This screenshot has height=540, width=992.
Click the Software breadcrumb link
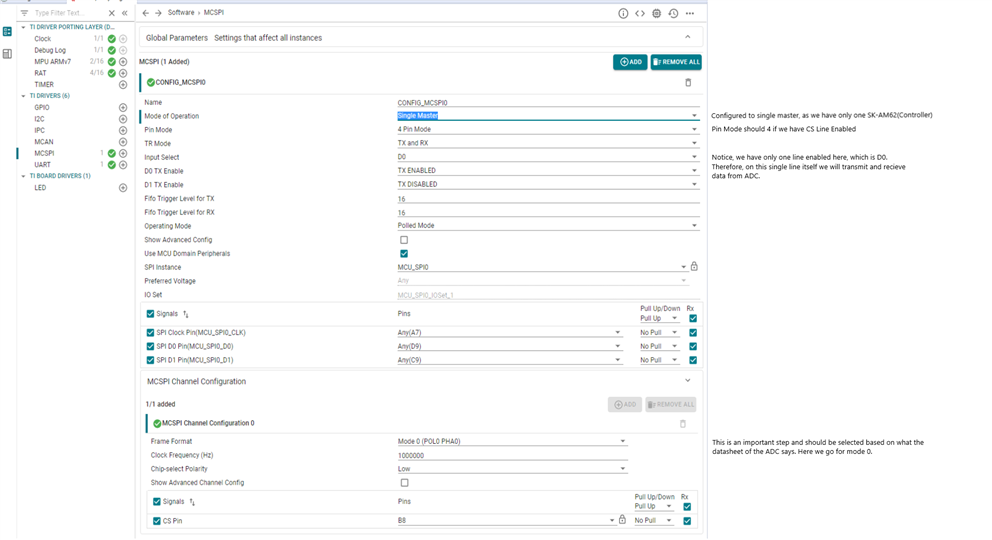181,13
